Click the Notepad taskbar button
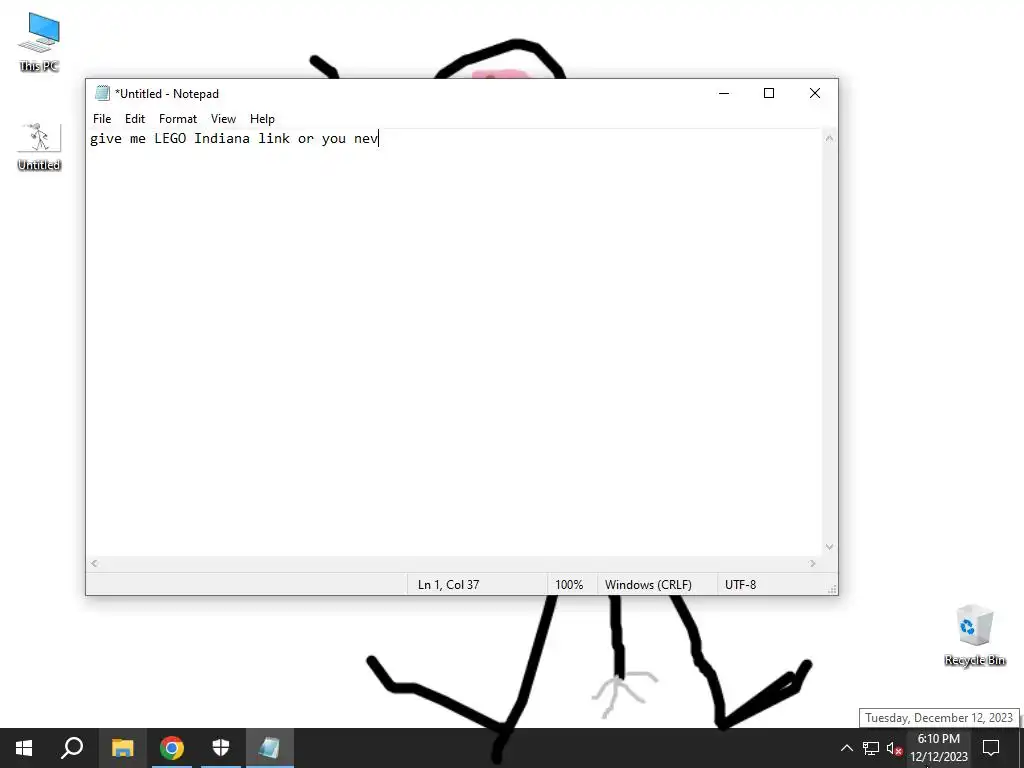 tap(270, 748)
